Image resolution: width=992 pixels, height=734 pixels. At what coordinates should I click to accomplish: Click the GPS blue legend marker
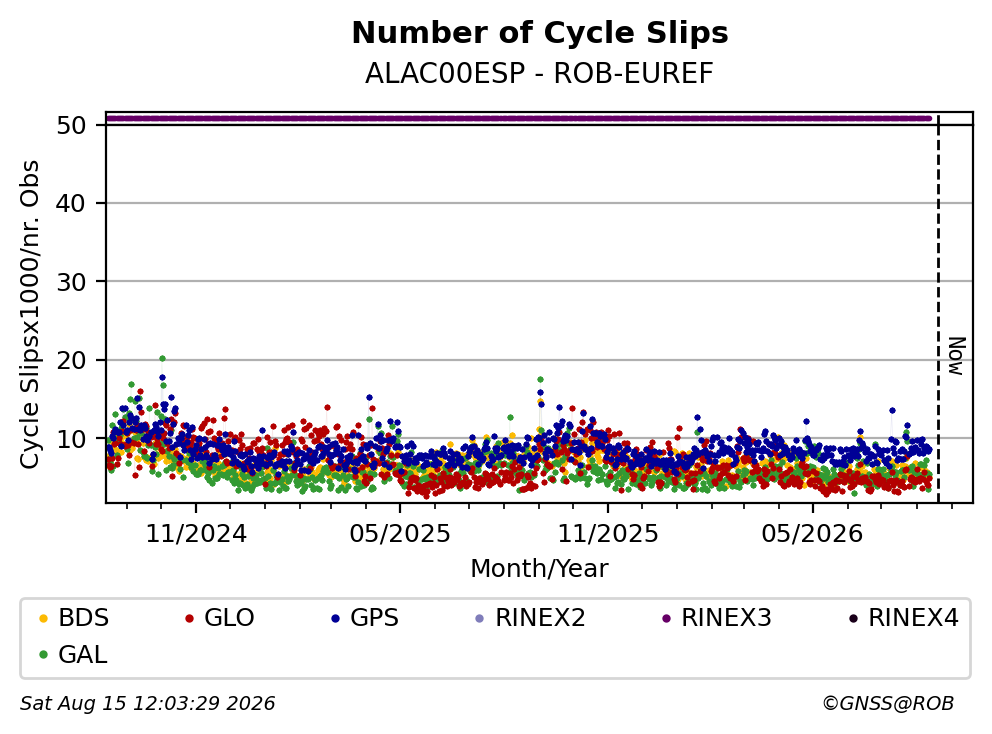point(335,618)
